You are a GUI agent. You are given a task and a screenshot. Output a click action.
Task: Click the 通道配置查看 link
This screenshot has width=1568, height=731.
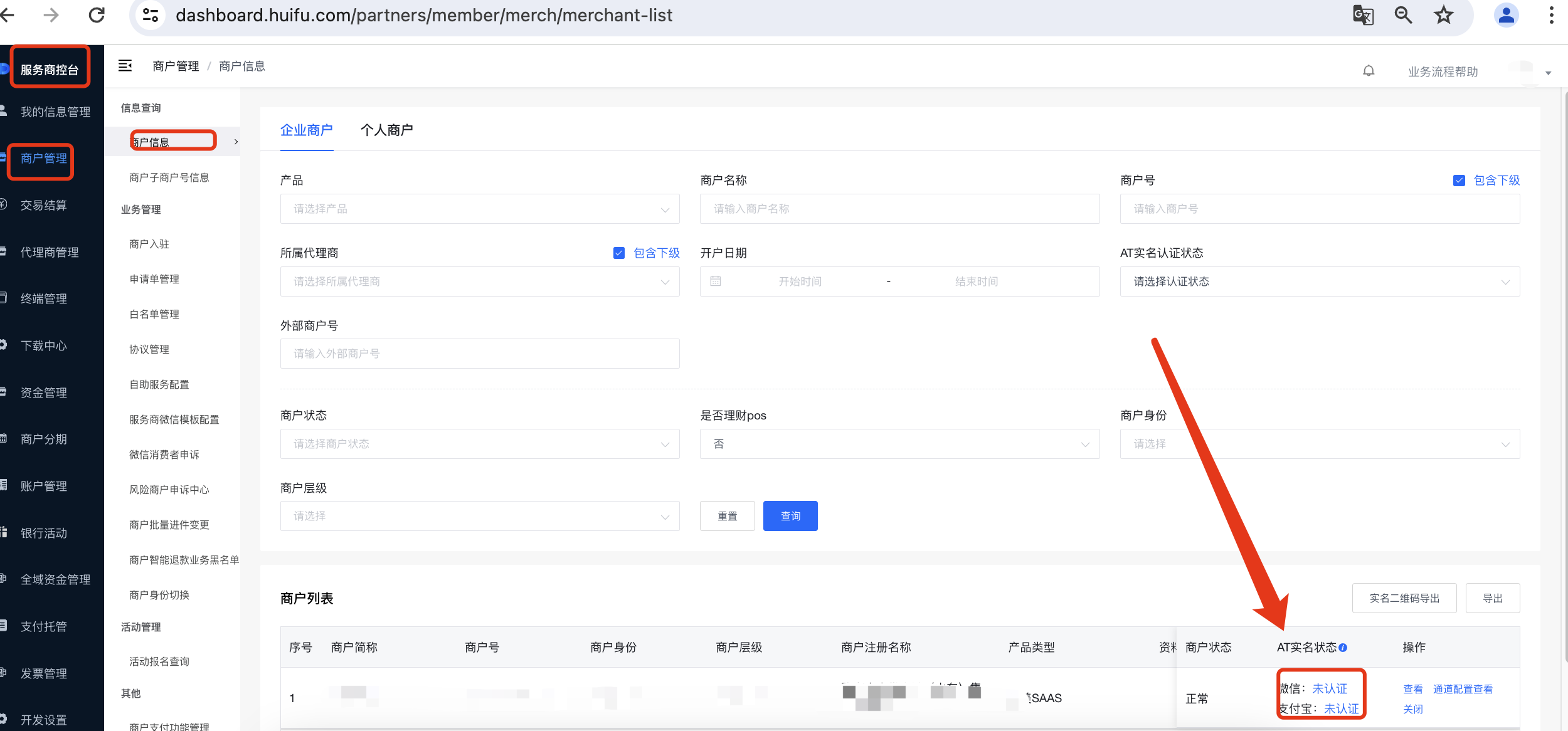(x=1462, y=689)
